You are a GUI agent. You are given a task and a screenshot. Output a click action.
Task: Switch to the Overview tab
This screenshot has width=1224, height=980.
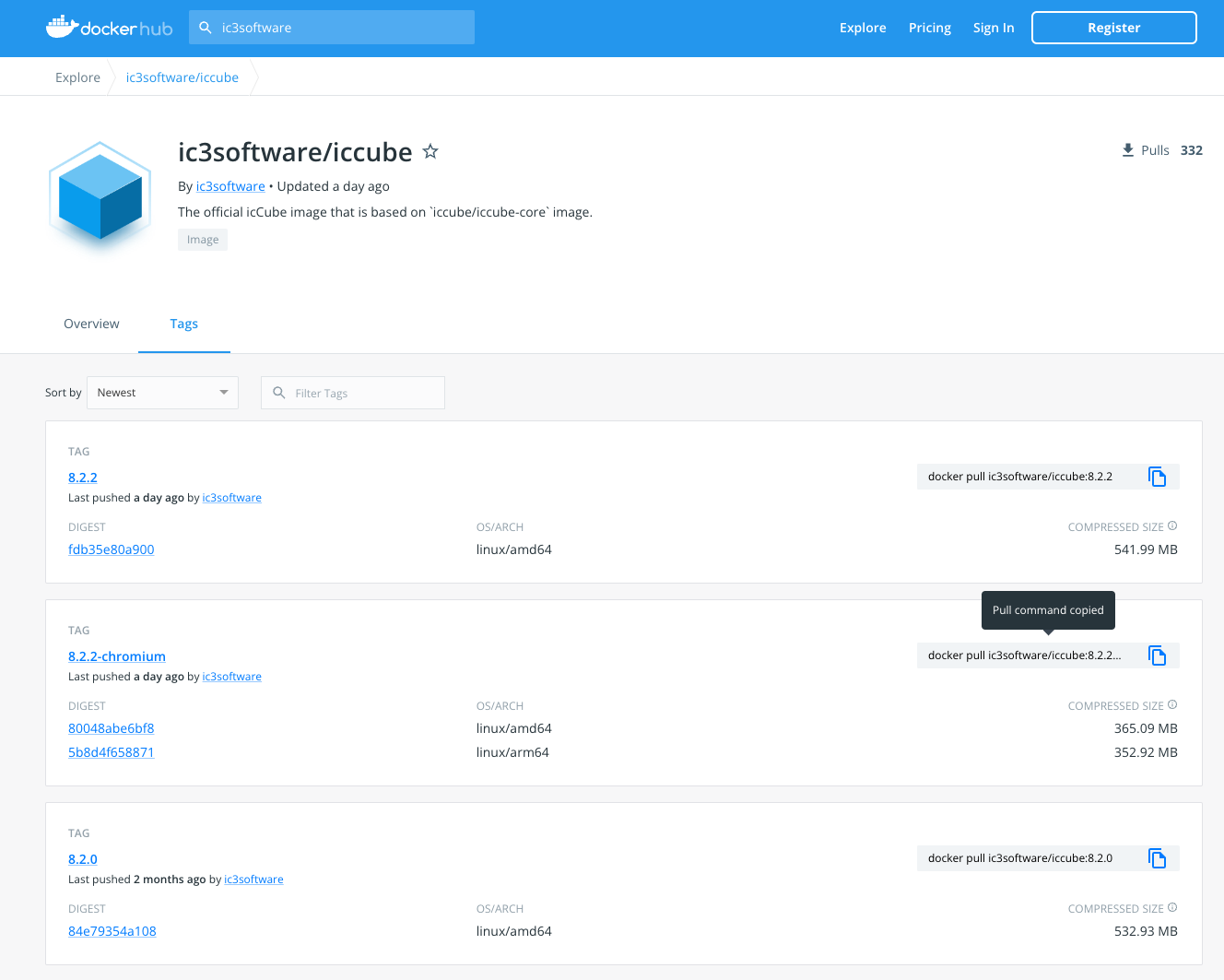coord(91,324)
